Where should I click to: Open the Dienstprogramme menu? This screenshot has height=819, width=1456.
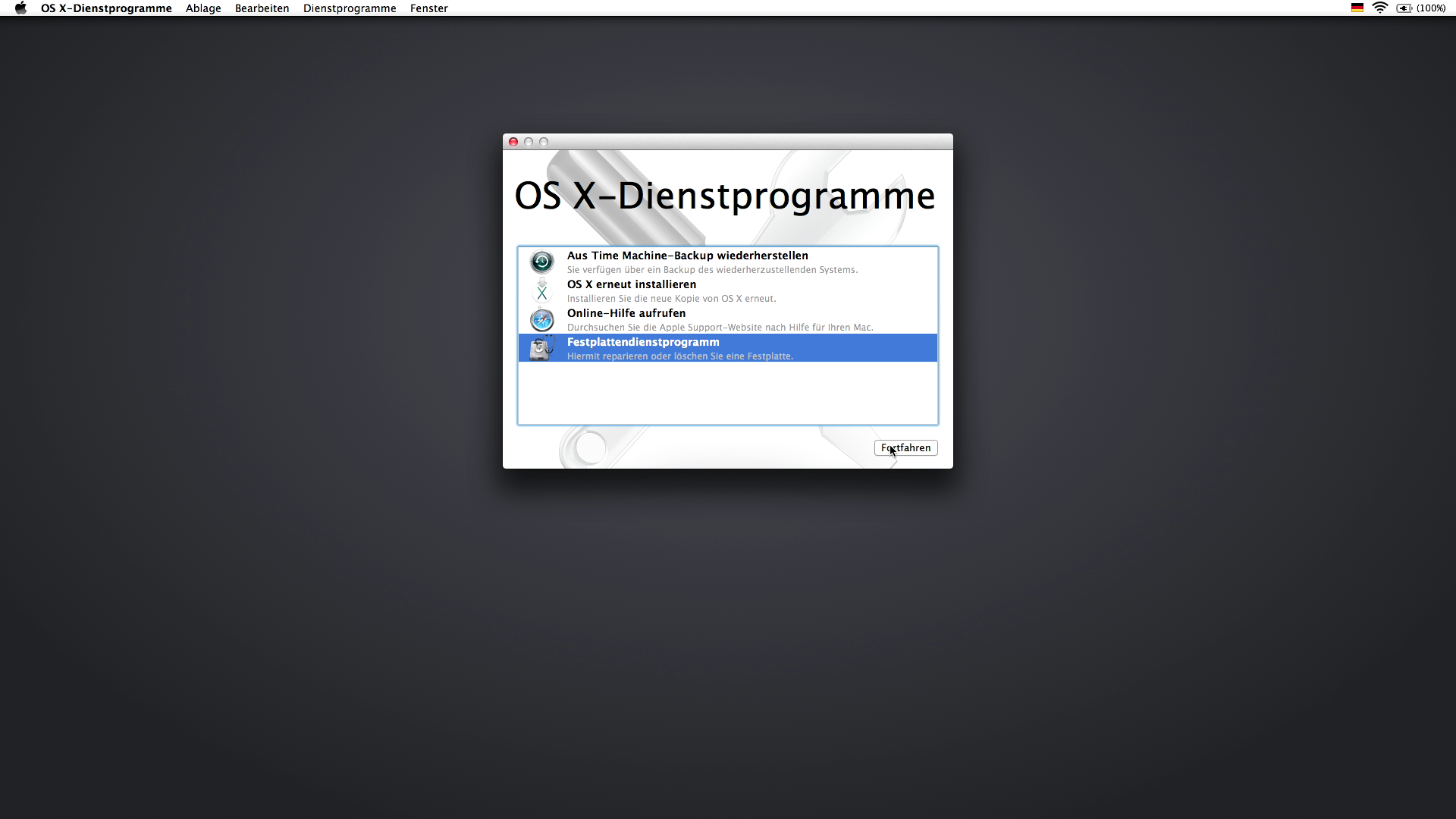pyautogui.click(x=350, y=8)
